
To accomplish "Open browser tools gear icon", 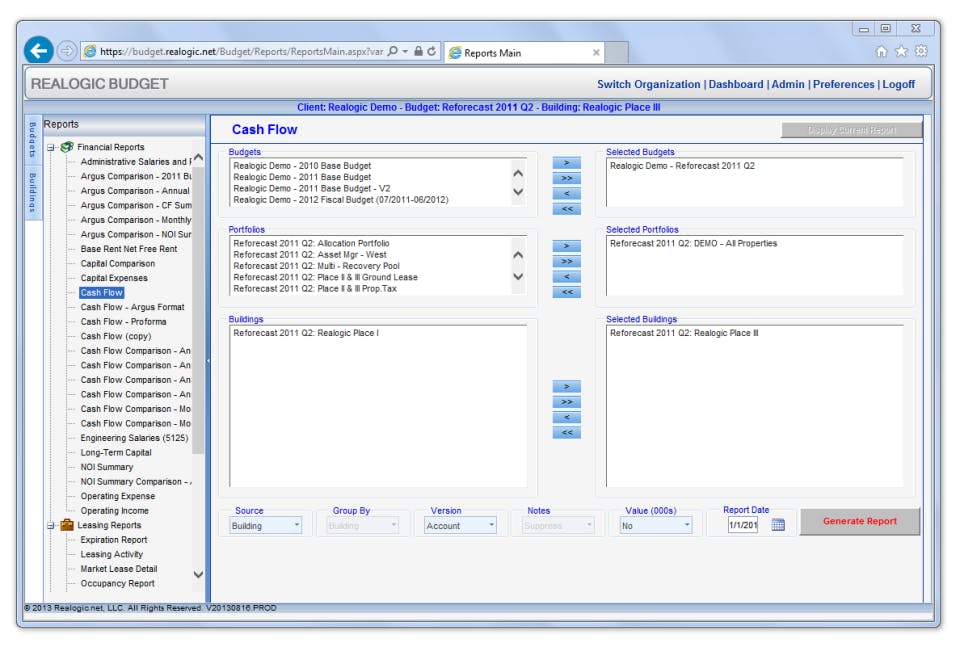I will (921, 51).
